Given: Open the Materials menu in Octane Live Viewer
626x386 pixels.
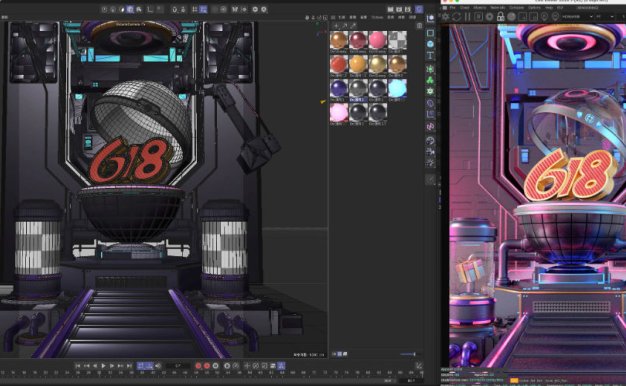Looking at the screenshot, I should click(x=497, y=8).
